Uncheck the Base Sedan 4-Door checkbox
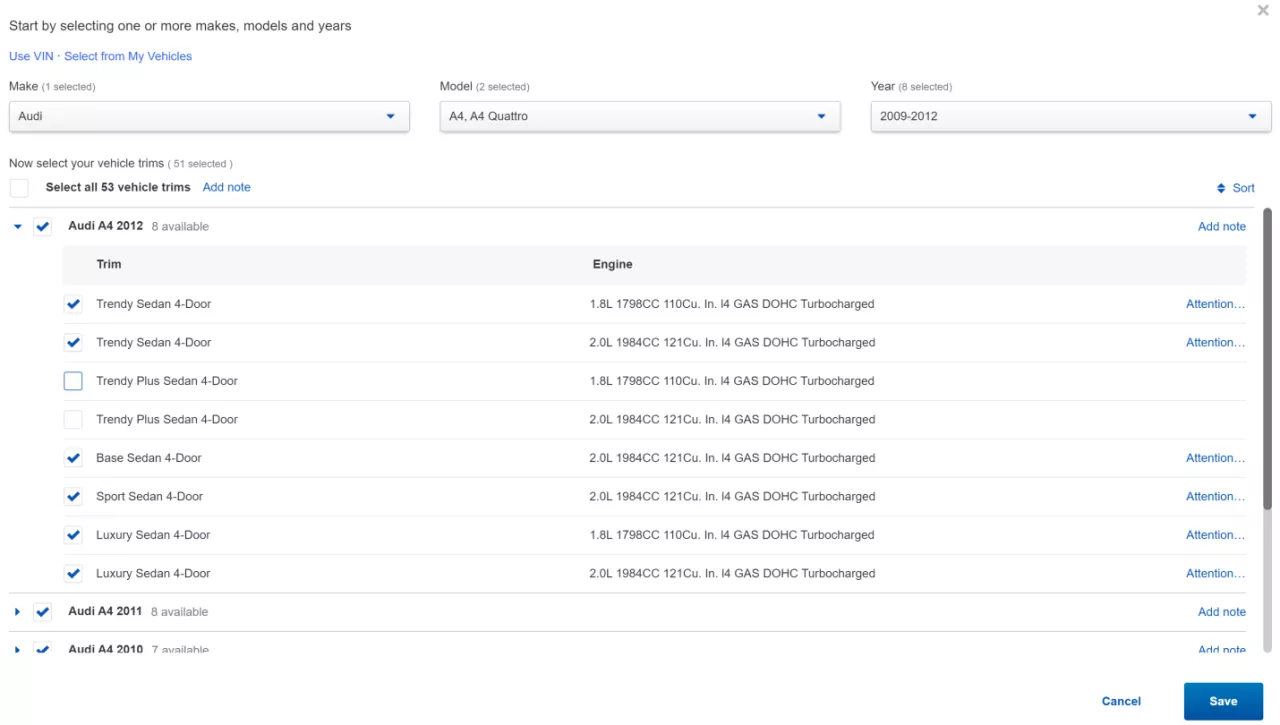Image resolution: width=1280 pixels, height=725 pixels. click(x=73, y=458)
